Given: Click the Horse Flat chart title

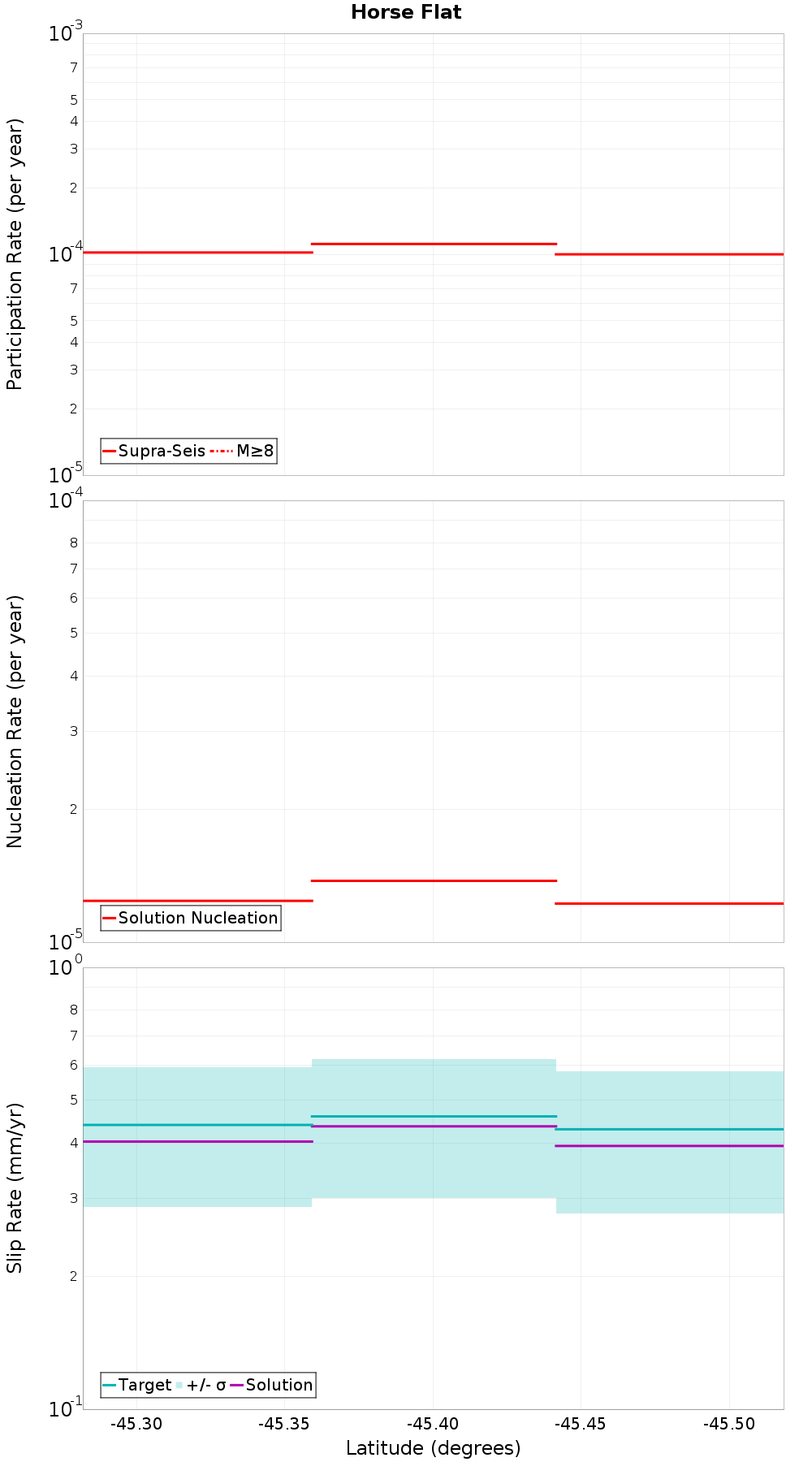Looking at the screenshot, I should pyautogui.click(x=406, y=12).
